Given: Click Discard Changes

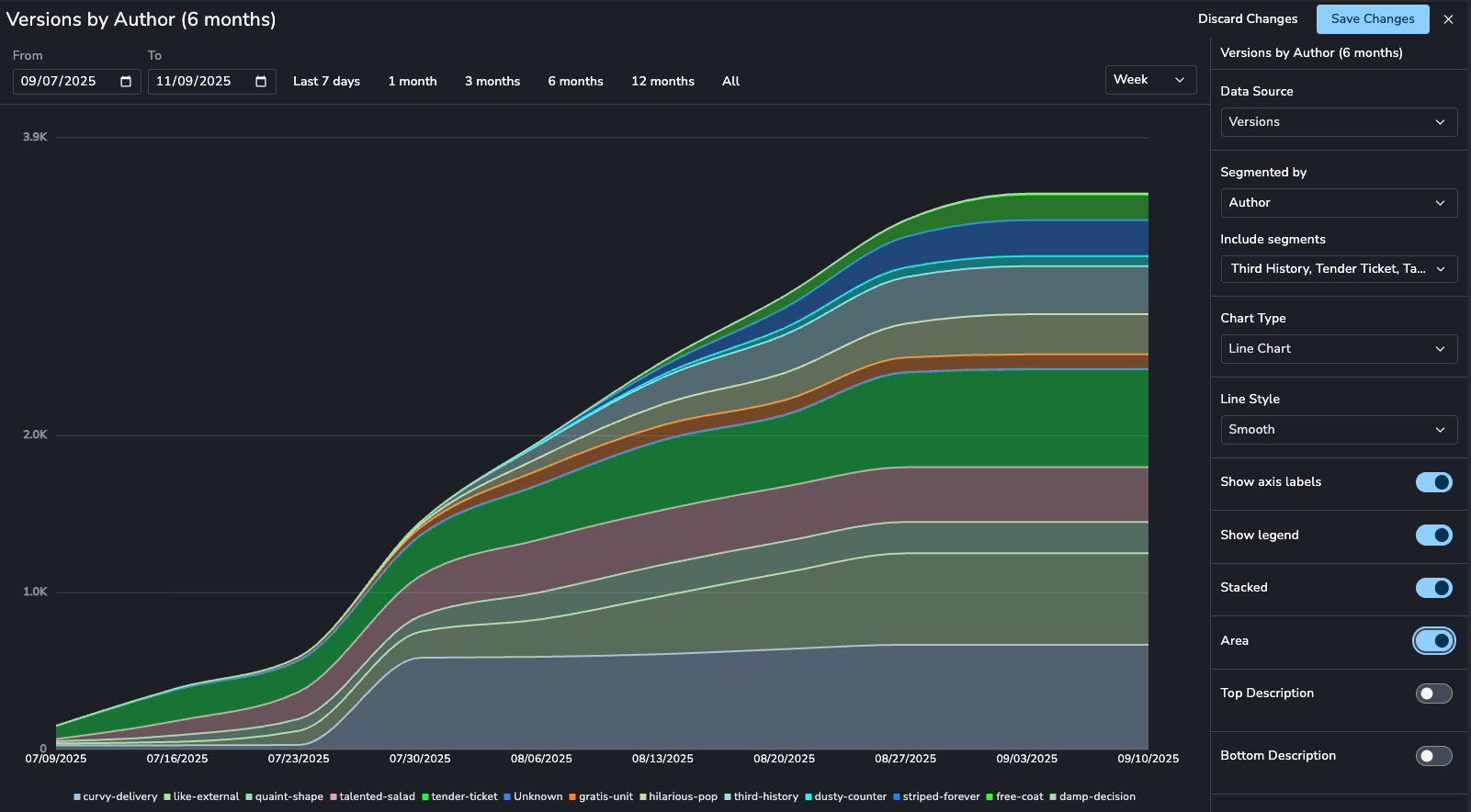Looking at the screenshot, I should [x=1248, y=19].
